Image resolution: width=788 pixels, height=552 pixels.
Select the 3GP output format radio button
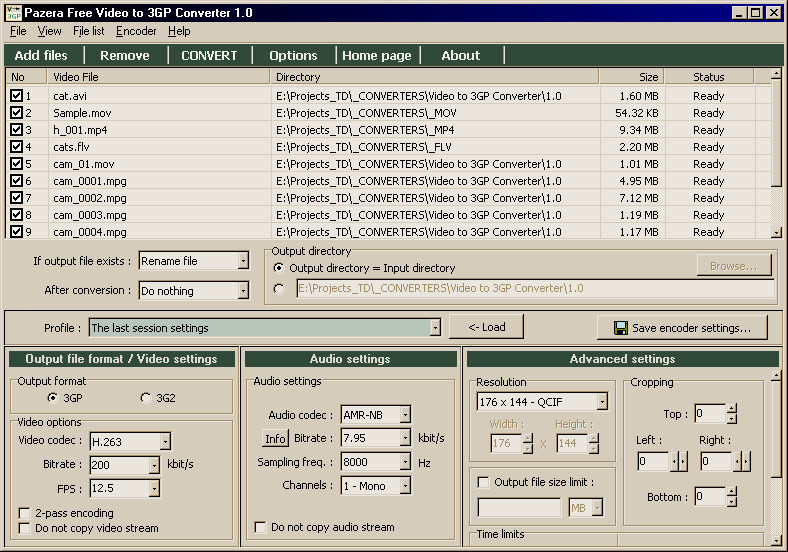click(x=52, y=398)
